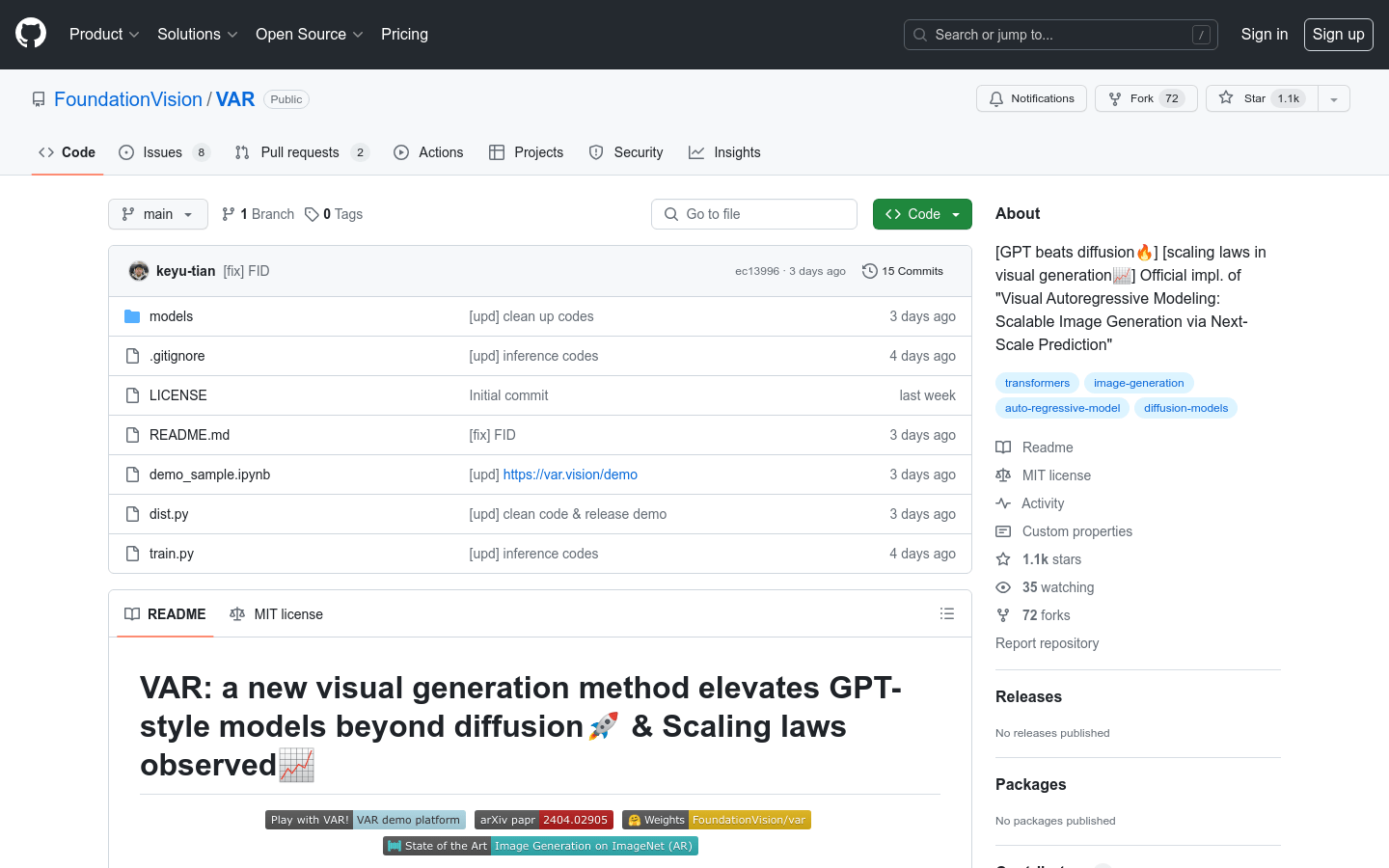This screenshot has width=1389, height=868.
Task: Click the models folder icon
Action: [132, 316]
